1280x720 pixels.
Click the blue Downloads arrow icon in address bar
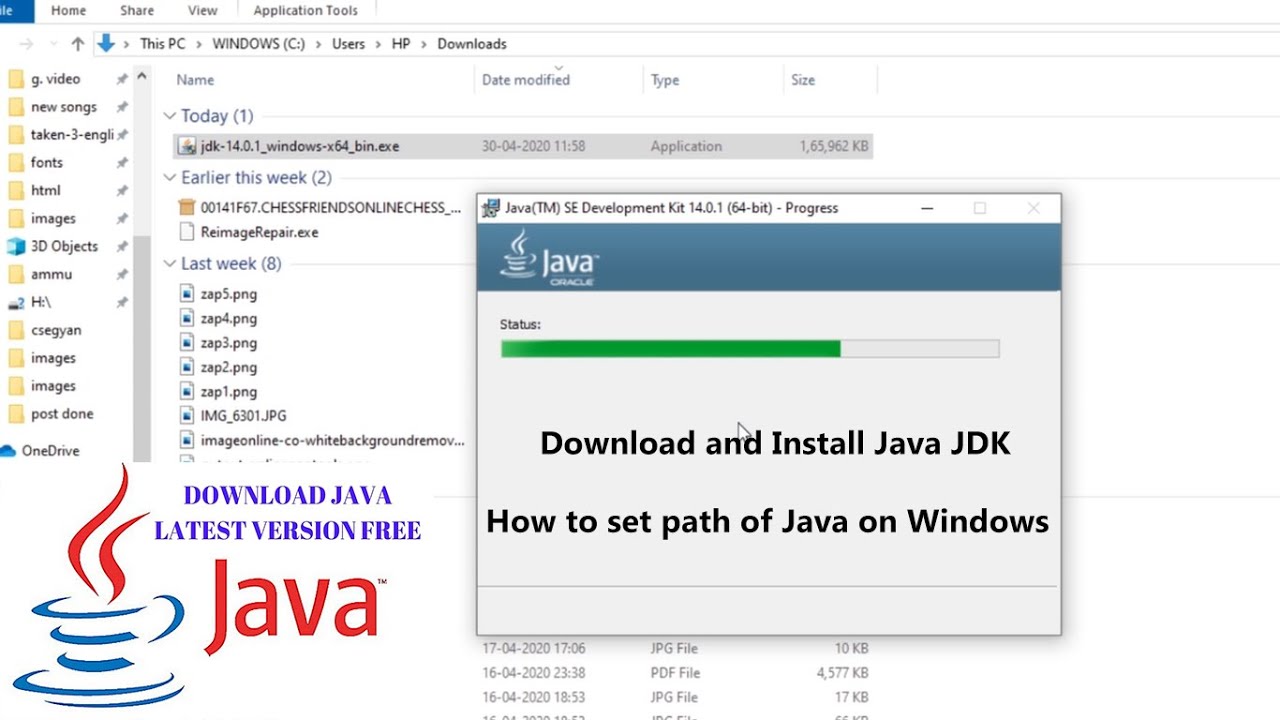(x=106, y=43)
